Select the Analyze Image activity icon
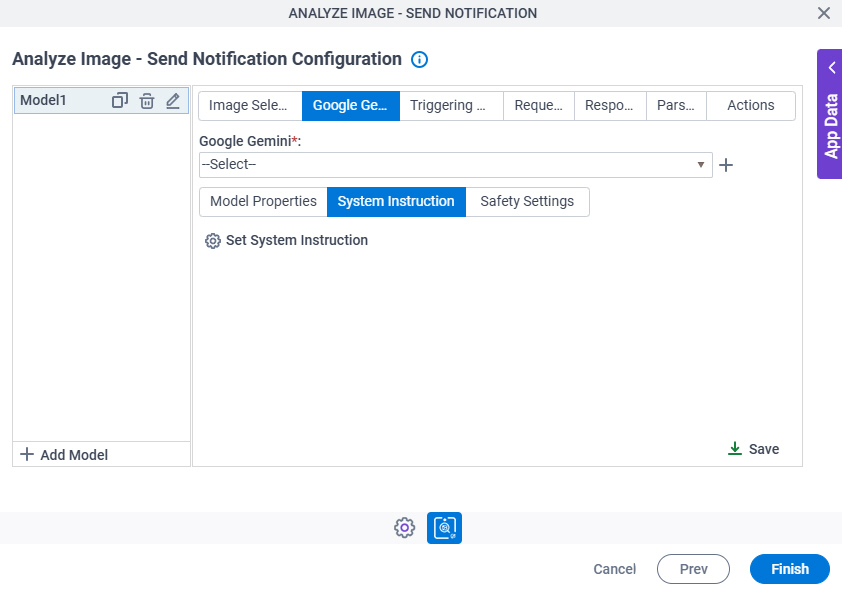The width and height of the screenshot is (842, 592). pos(444,528)
